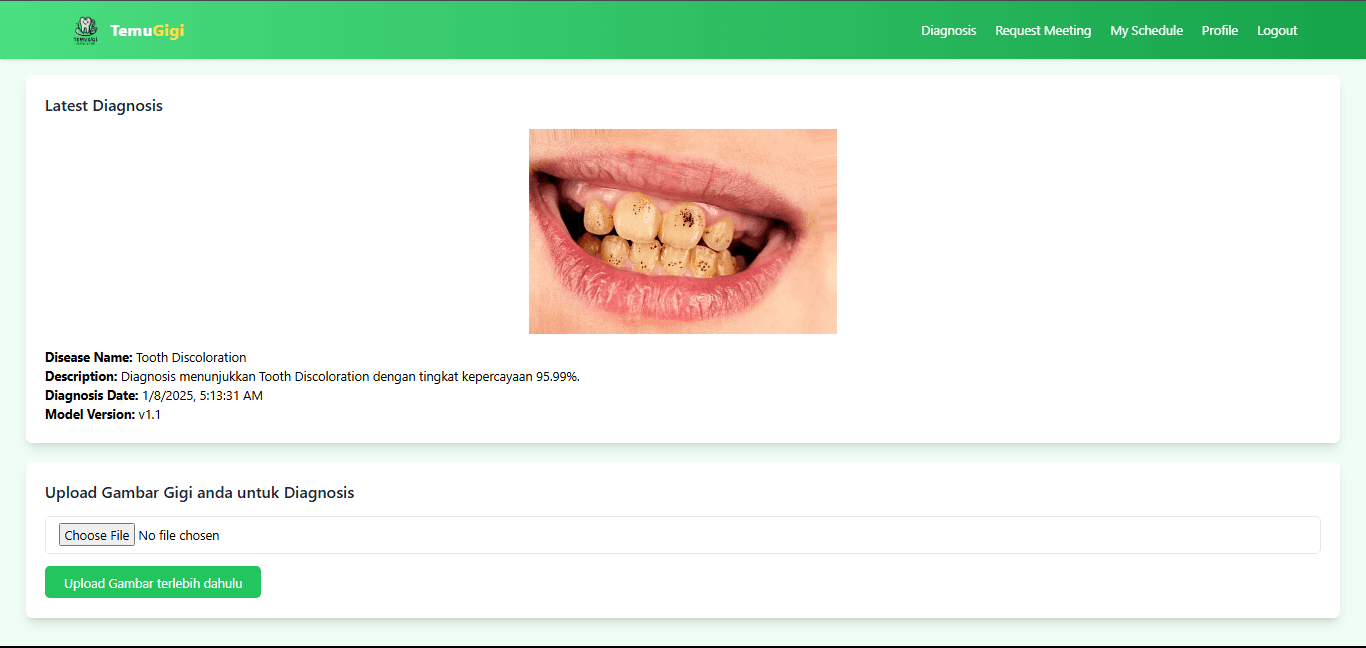Click 'Upload Gambar terlebih dahulu' green button
Screen dimensions: 1366x648
[x=153, y=583]
